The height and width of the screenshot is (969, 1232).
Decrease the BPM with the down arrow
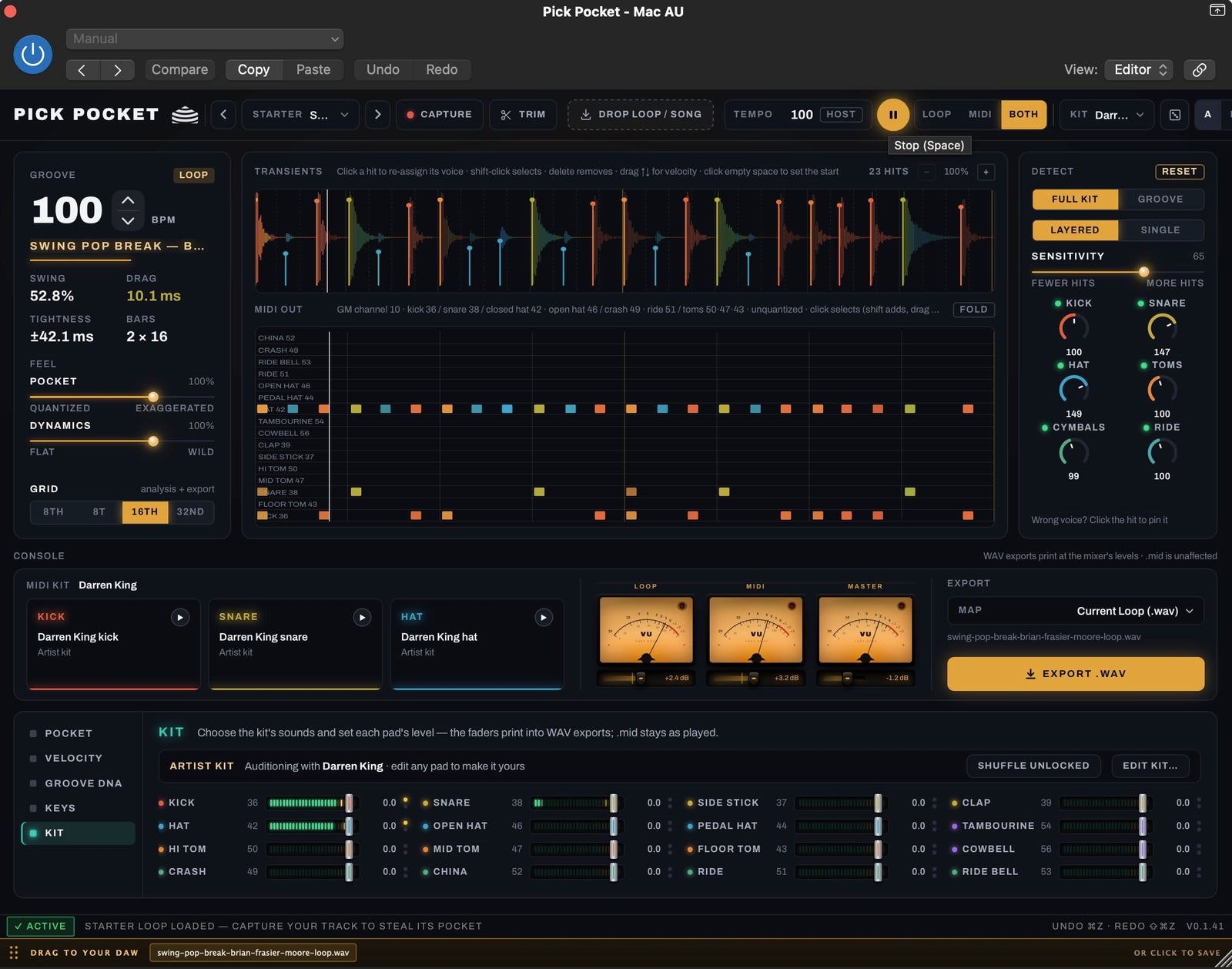(128, 220)
